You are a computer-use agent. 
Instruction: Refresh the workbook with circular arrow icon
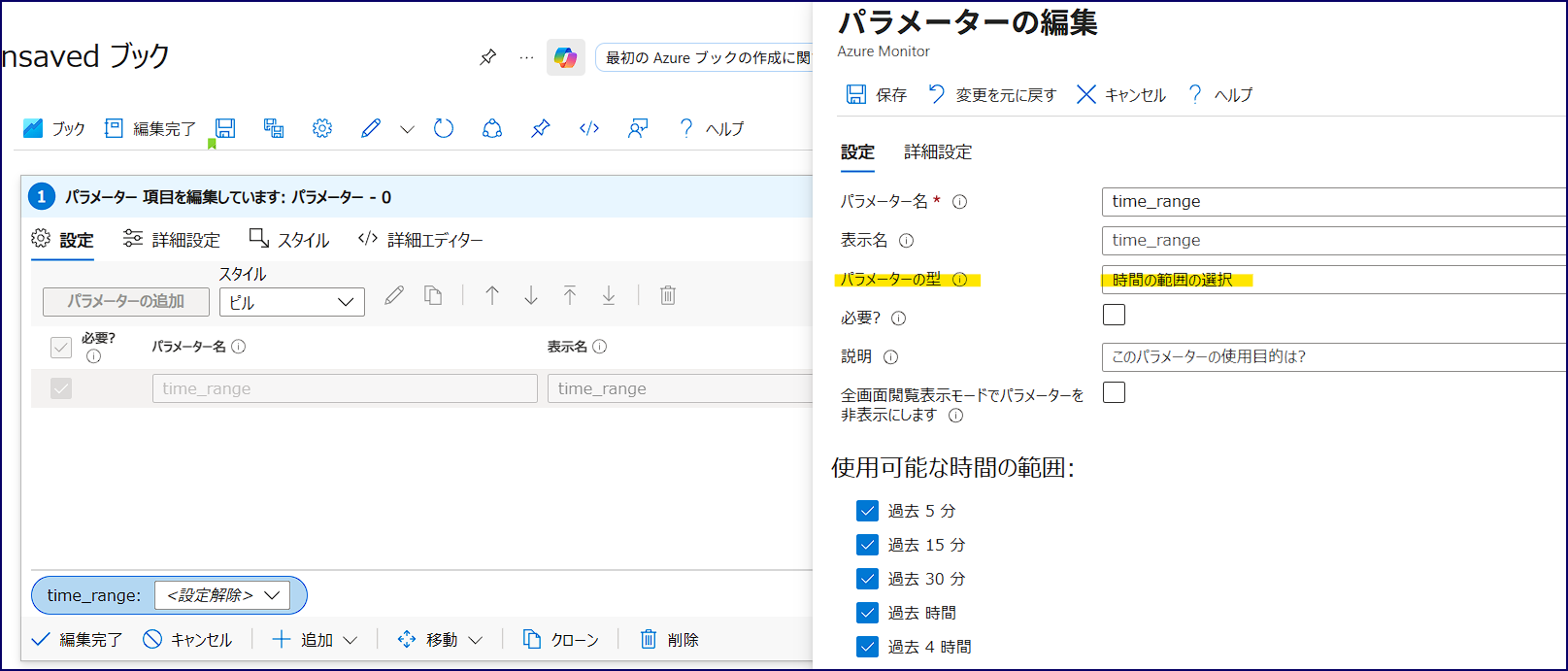(444, 128)
